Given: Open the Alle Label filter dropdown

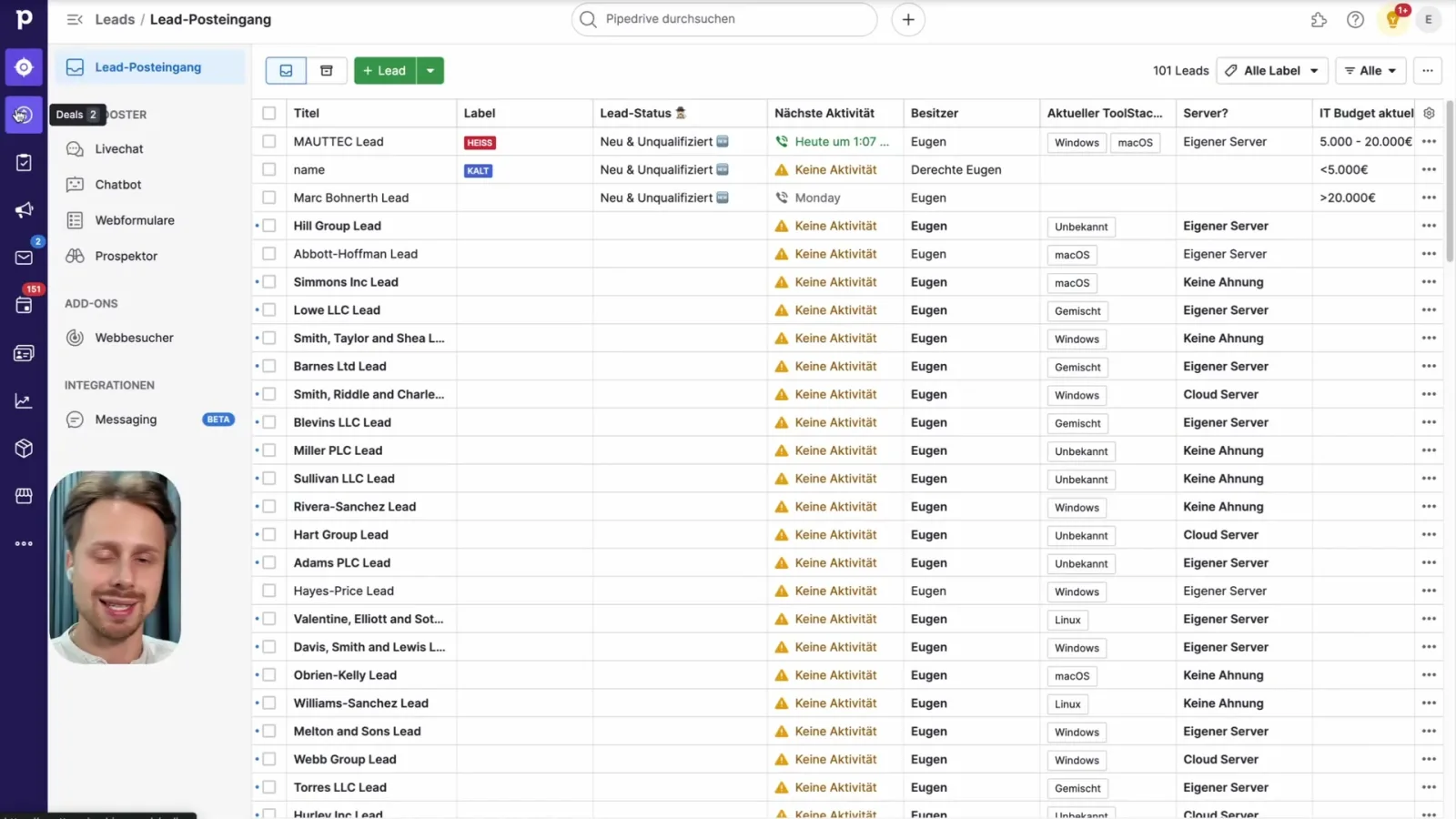Looking at the screenshot, I should (x=1271, y=70).
